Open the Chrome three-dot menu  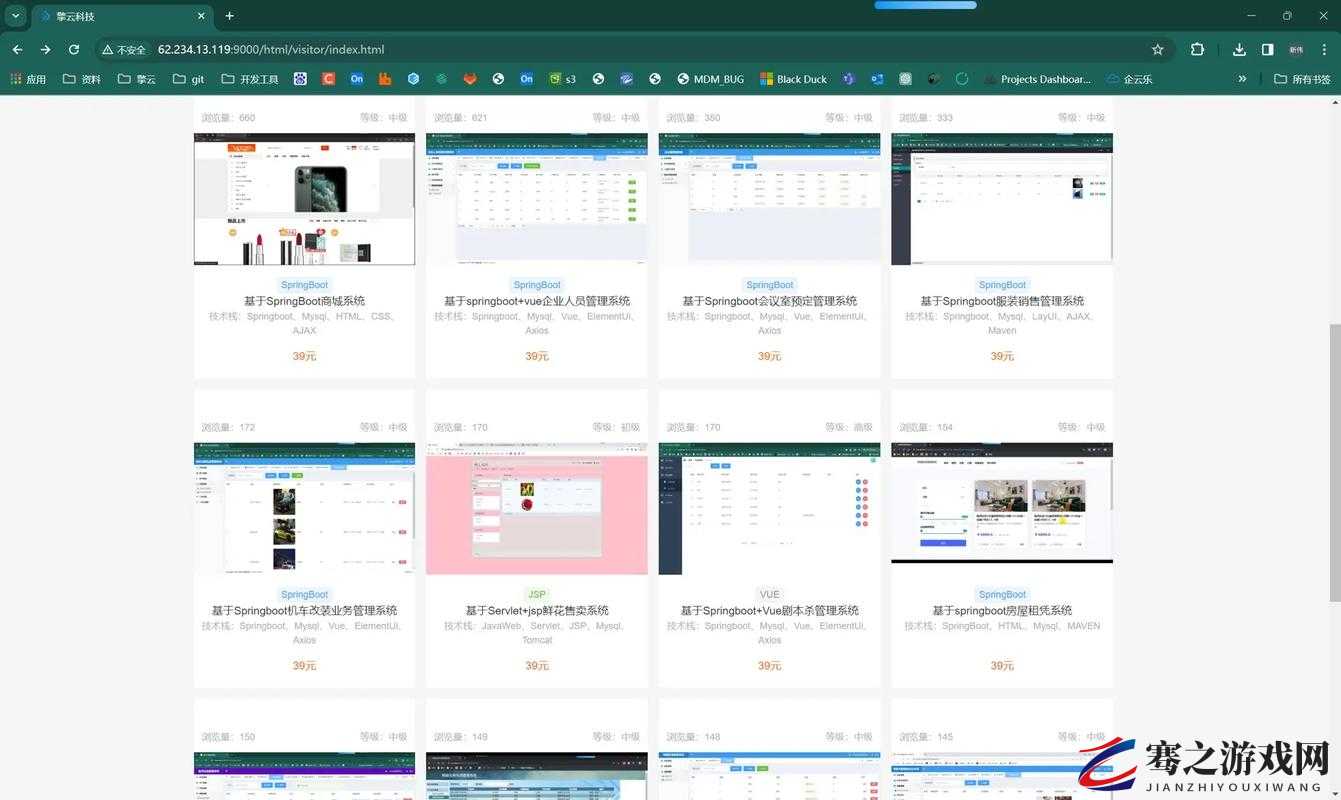point(1324,49)
